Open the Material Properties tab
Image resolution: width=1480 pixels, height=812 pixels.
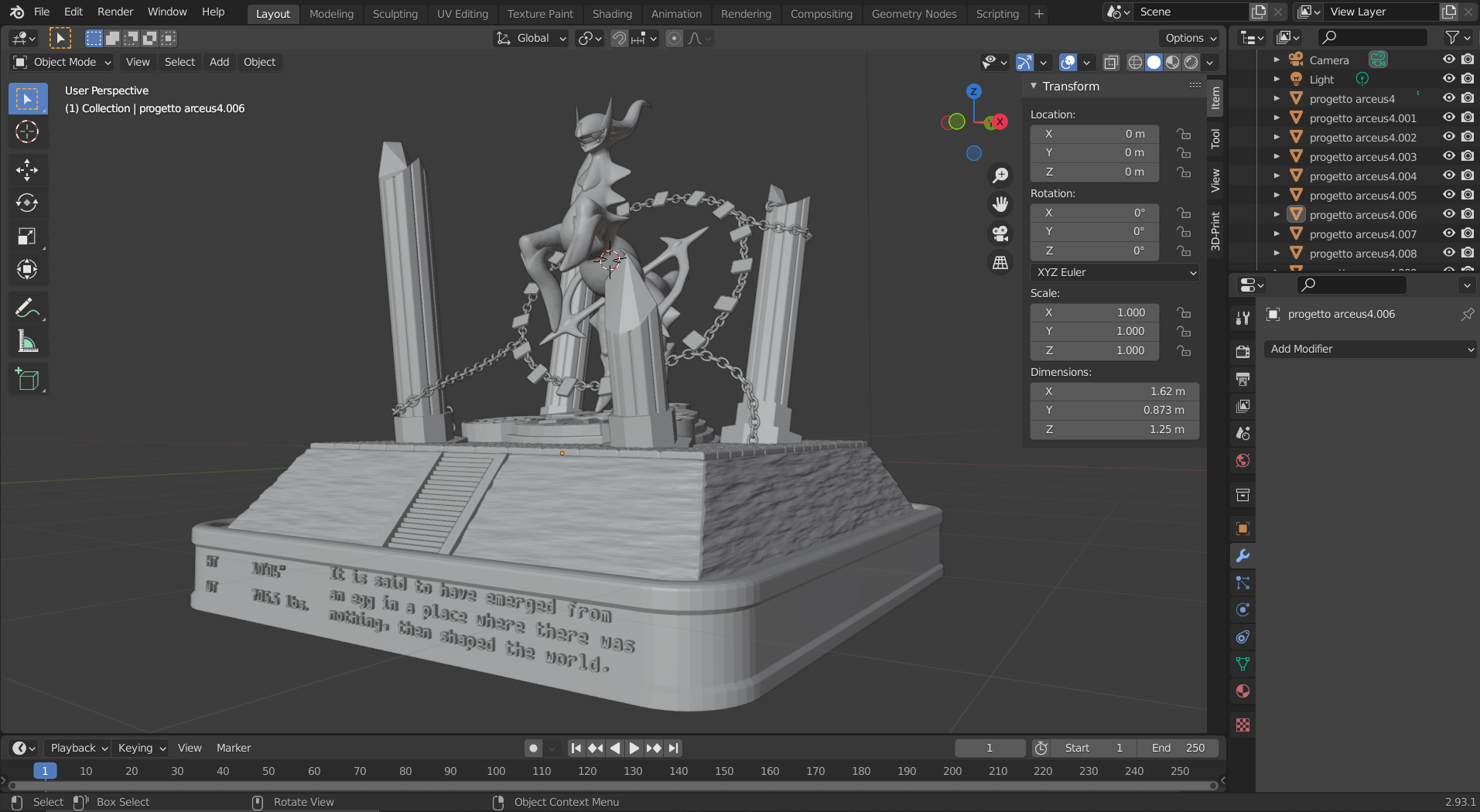click(1242, 691)
